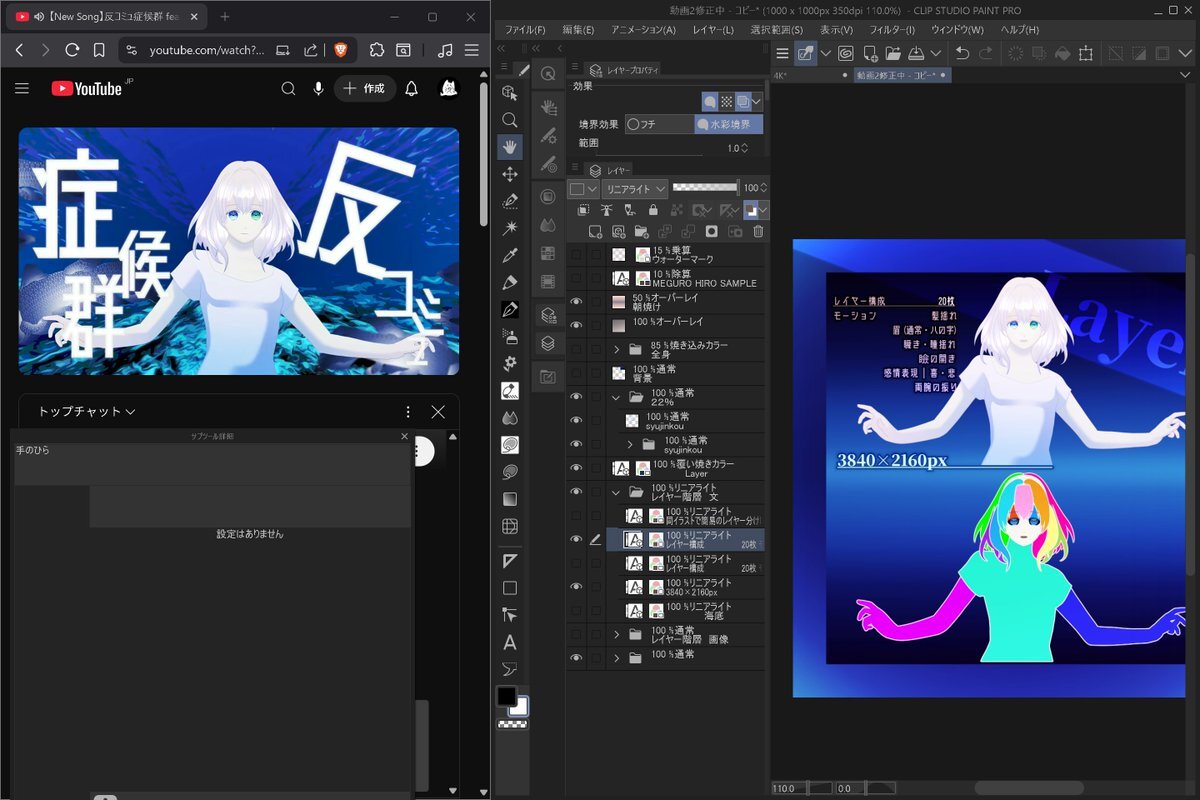Select the Auto Select magic wand tool
The width and height of the screenshot is (1200, 800).
coord(510,228)
